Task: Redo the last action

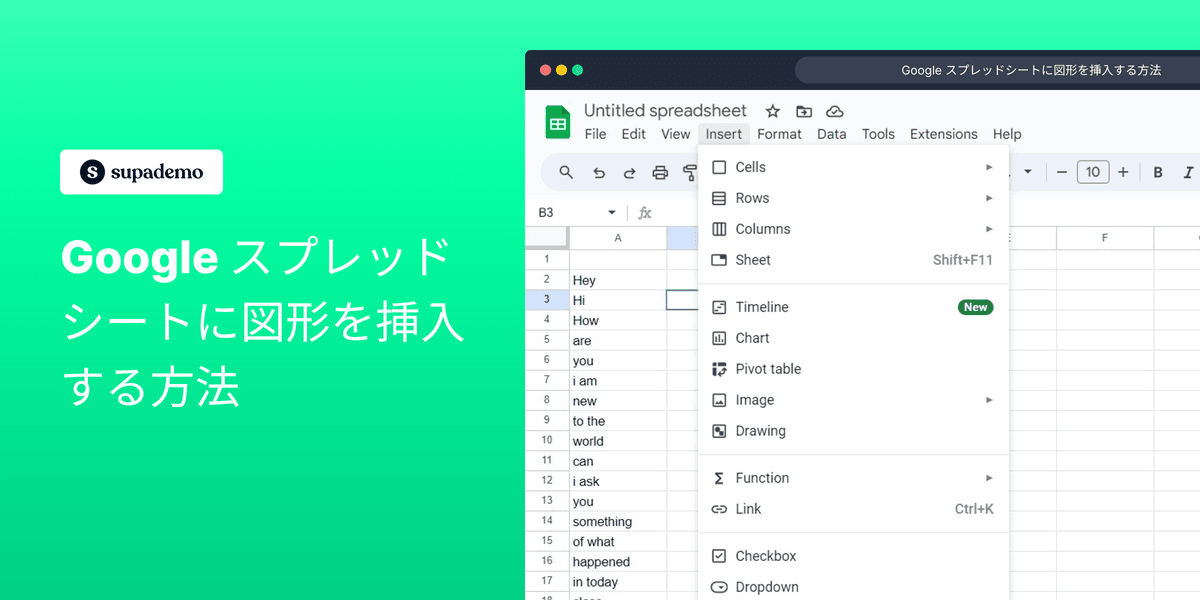Action: (628, 172)
